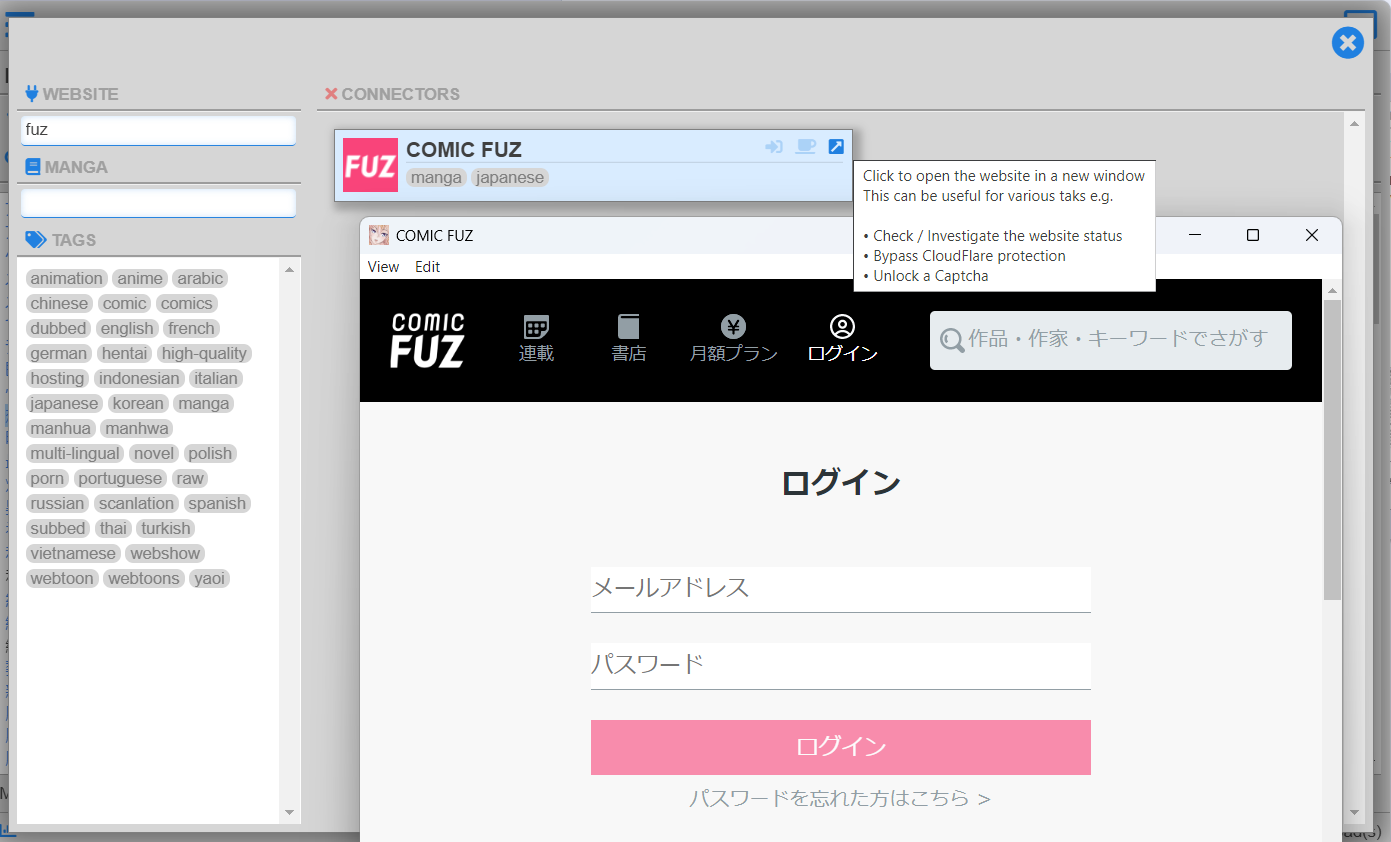1391x842 pixels.
Task: Click the pink FUZ connector logo
Action: (370, 165)
